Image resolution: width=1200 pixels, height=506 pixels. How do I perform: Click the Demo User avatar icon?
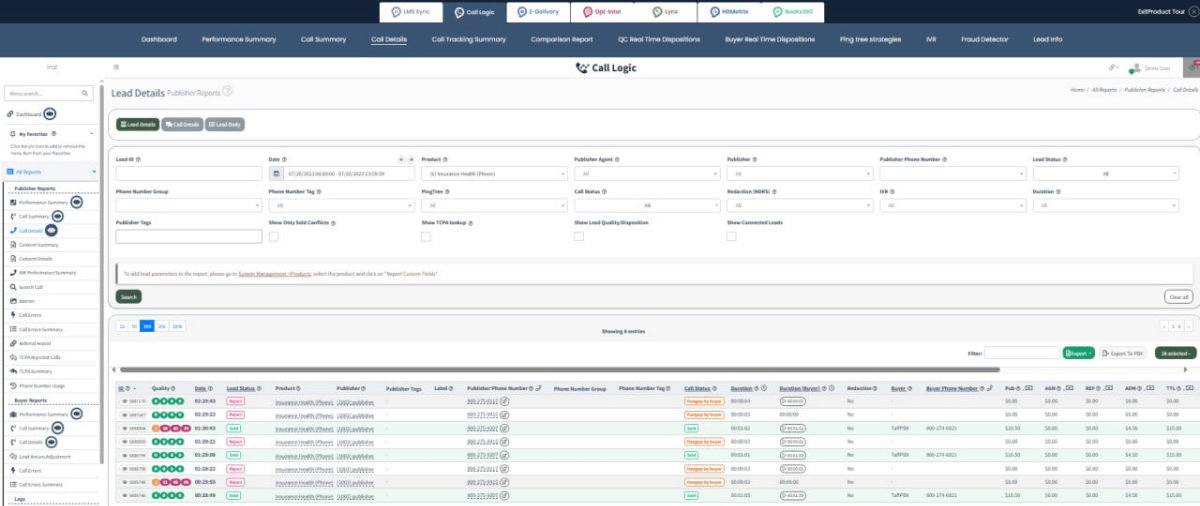click(1135, 69)
